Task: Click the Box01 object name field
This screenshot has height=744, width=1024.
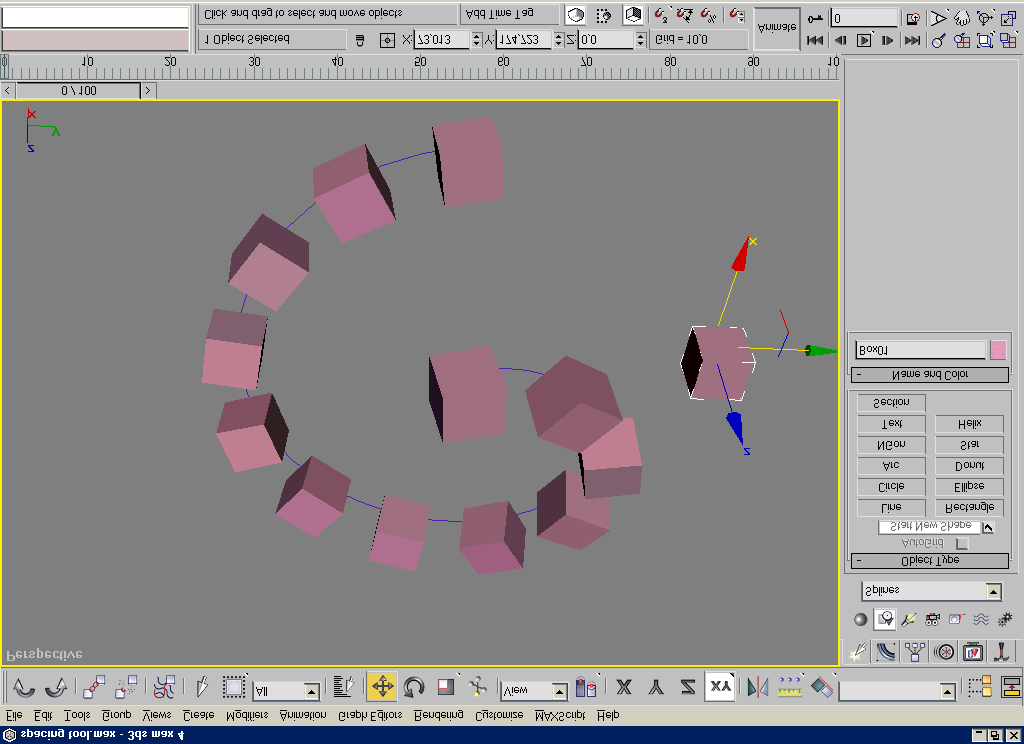Action: tap(920, 350)
